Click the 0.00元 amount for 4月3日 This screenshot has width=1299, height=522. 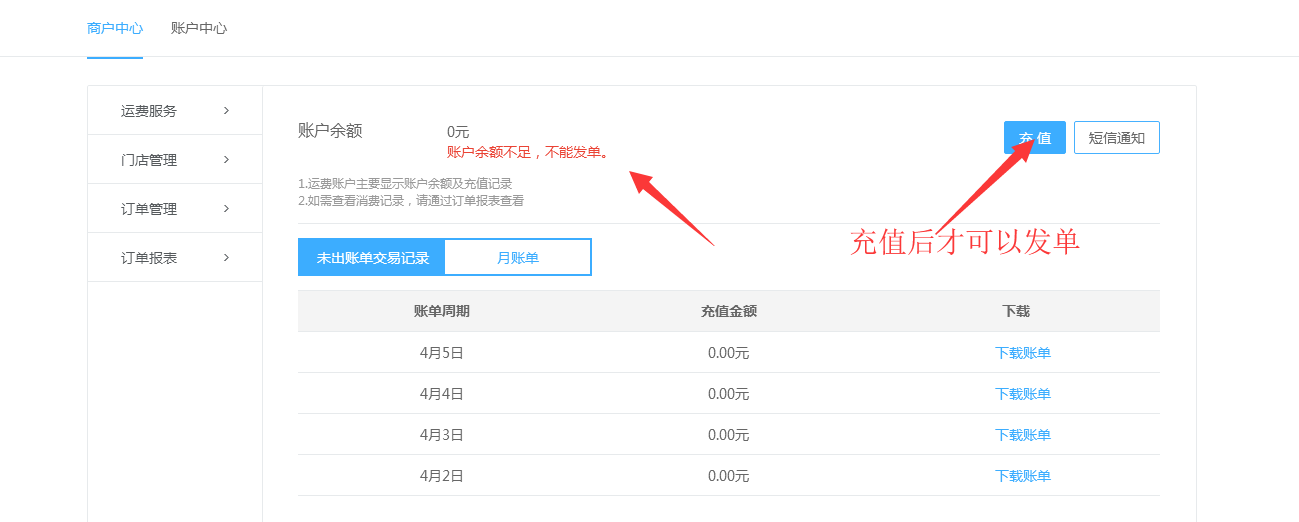pyautogui.click(x=729, y=435)
